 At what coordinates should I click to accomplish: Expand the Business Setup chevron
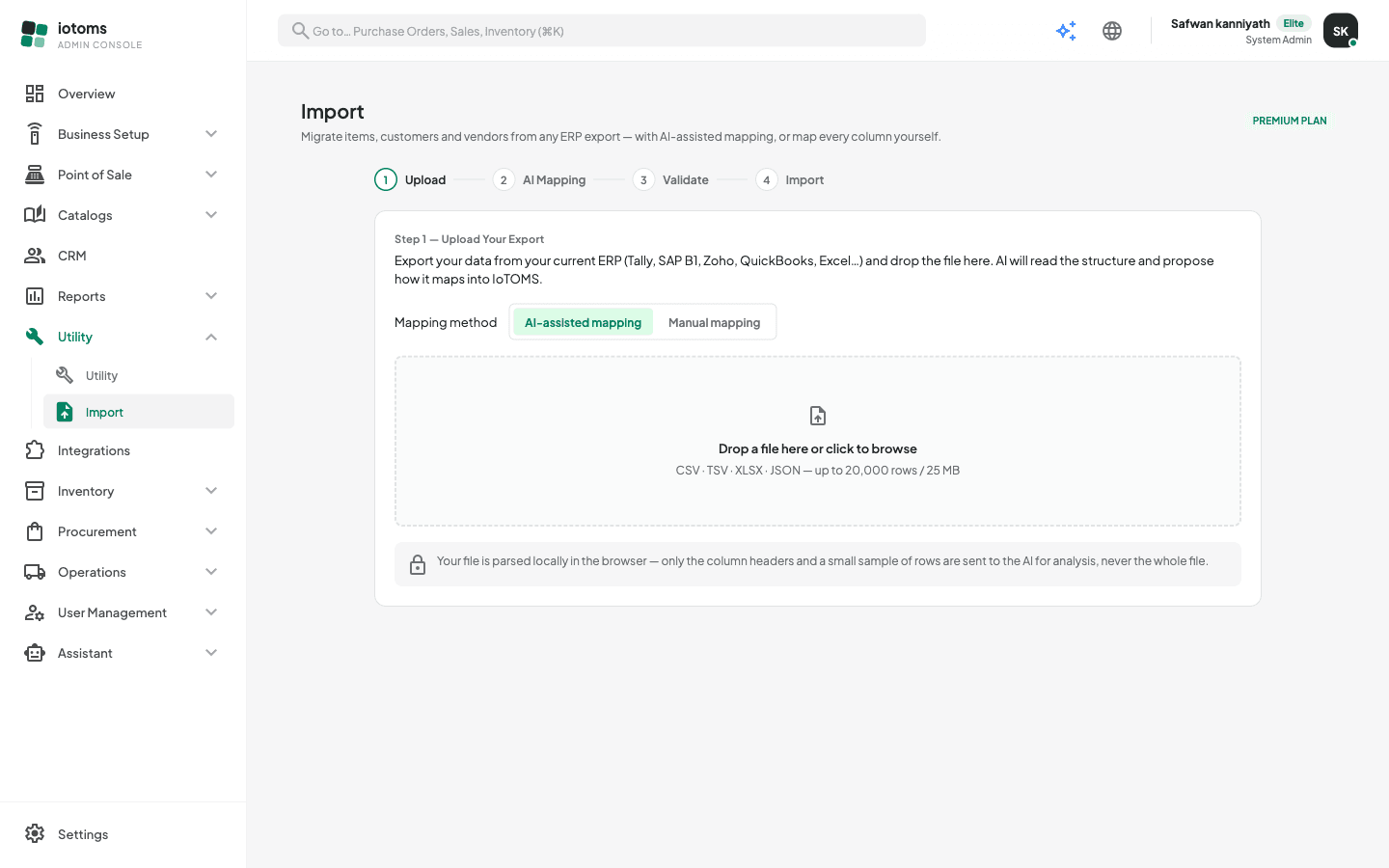point(211,134)
